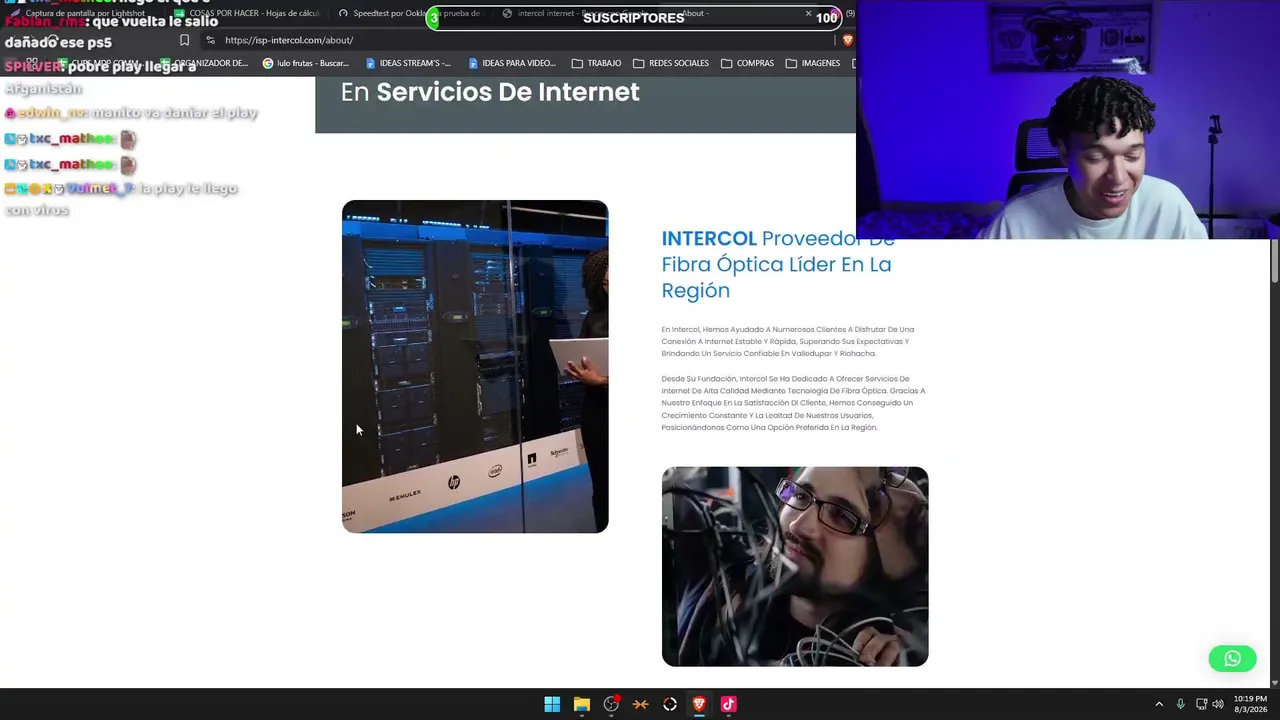The image size is (1280, 720).
Task: Click the site settings icon before the URL
Action: [210, 40]
